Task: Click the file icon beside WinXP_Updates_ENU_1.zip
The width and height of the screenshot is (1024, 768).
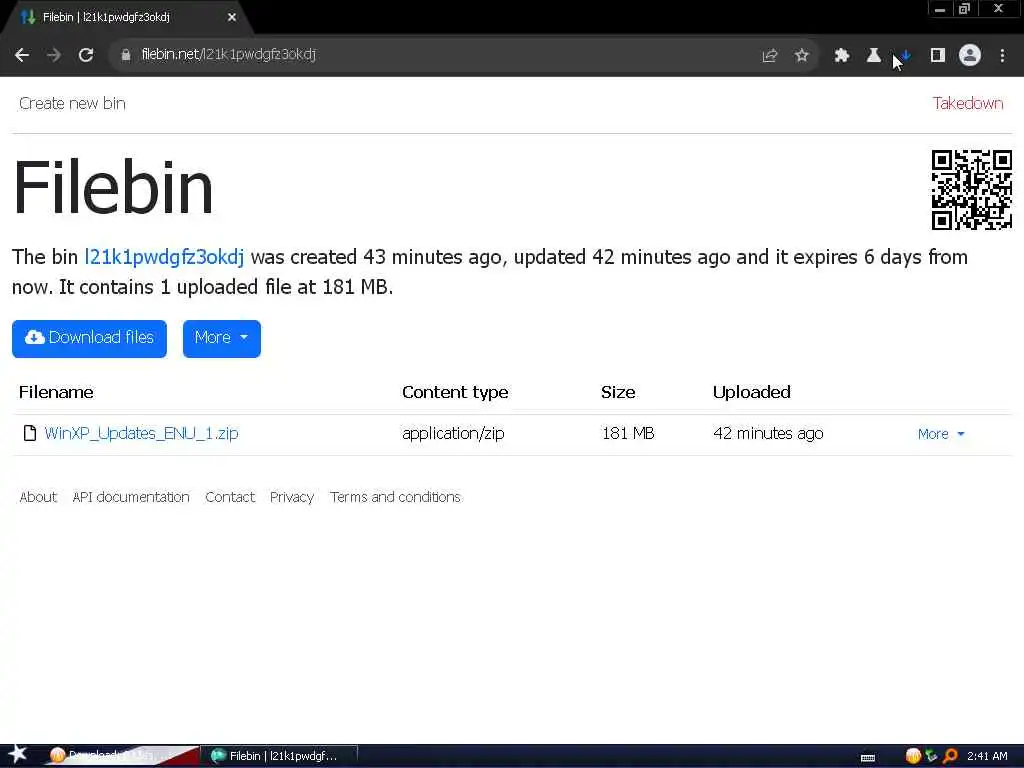Action: [29, 433]
